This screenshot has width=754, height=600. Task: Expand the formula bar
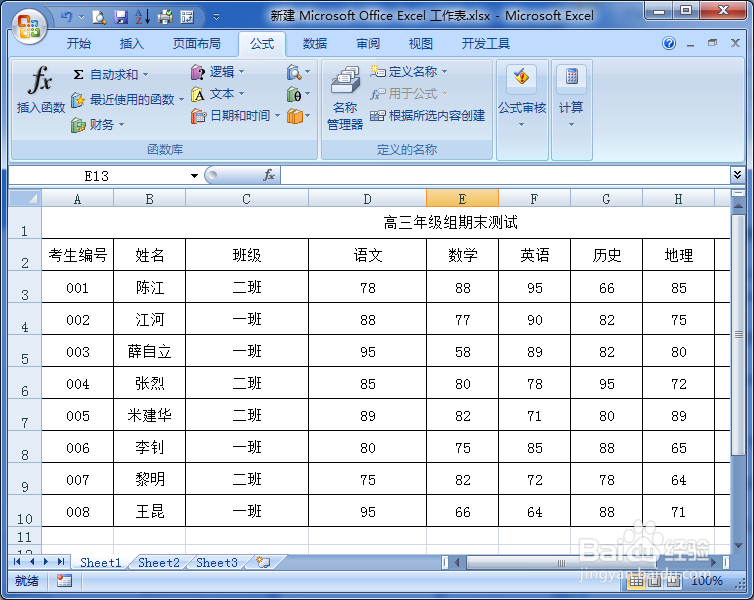point(737,175)
